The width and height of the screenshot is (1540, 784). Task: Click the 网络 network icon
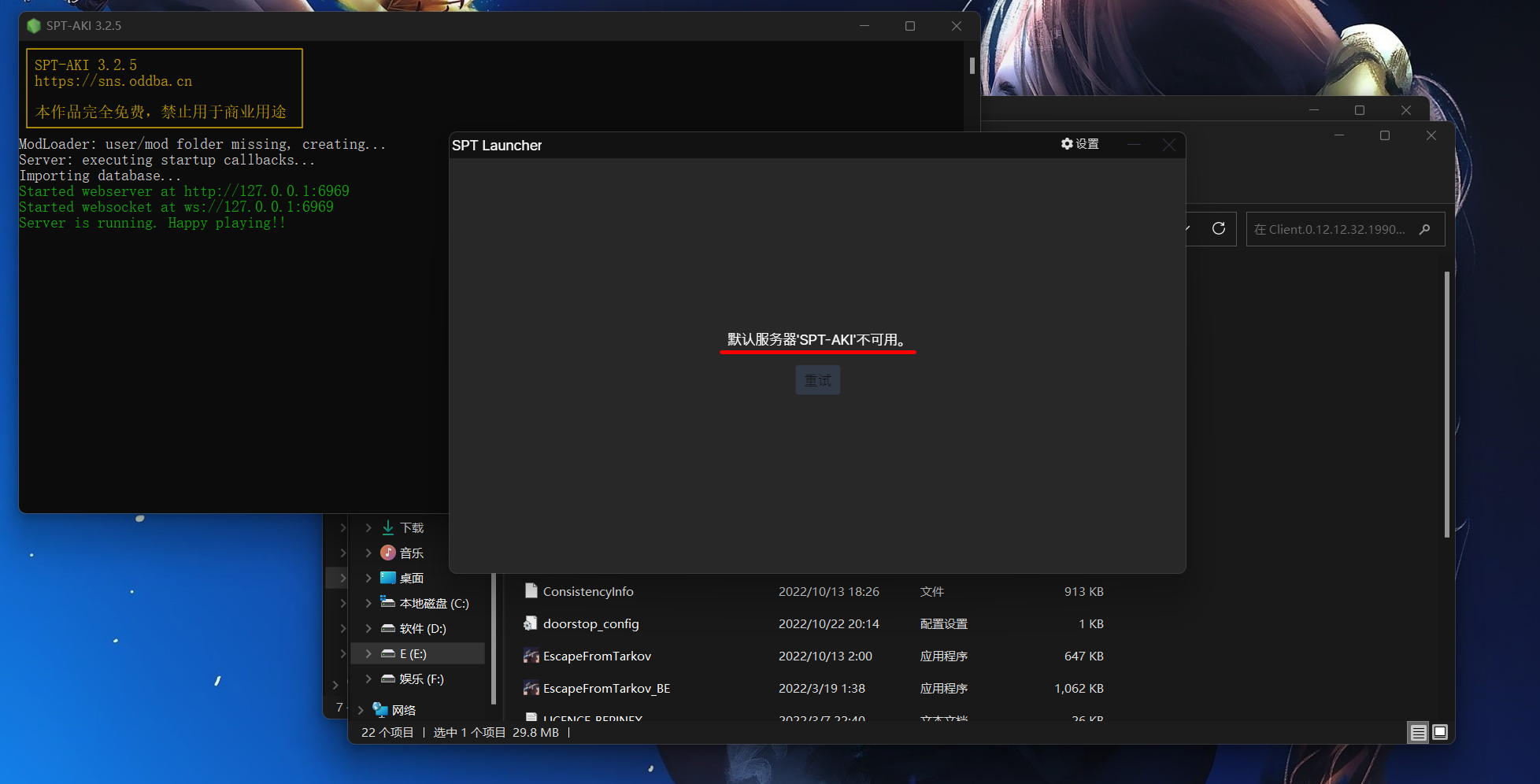pyautogui.click(x=380, y=710)
